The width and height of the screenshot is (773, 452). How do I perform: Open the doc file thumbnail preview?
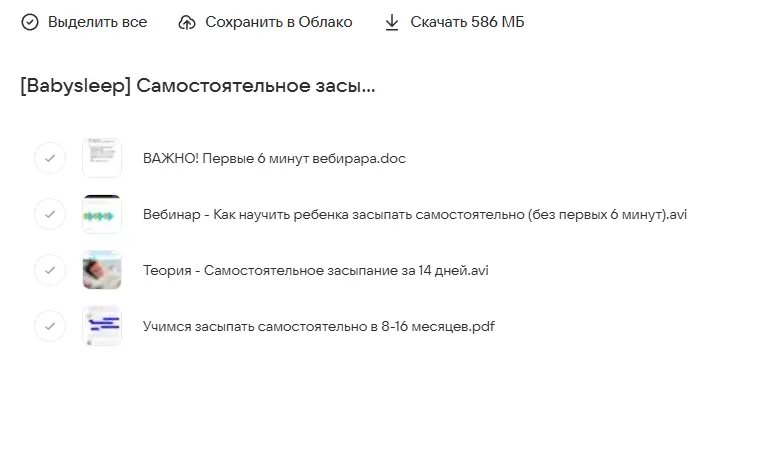[x=102, y=158]
